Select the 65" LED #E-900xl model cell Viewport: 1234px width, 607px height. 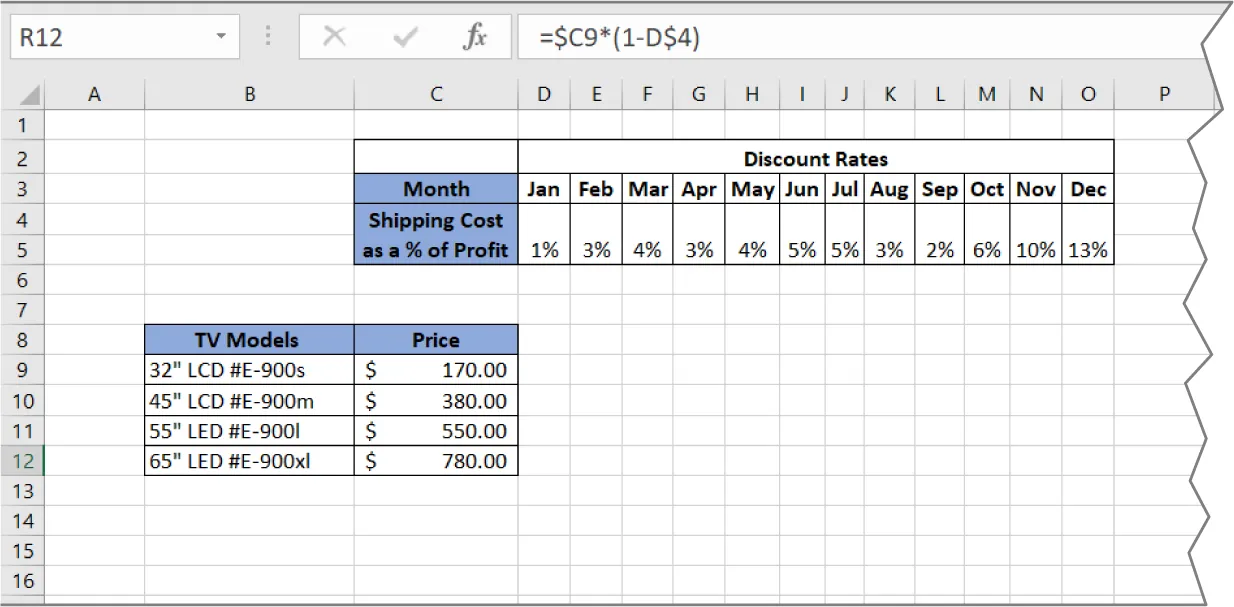point(249,461)
